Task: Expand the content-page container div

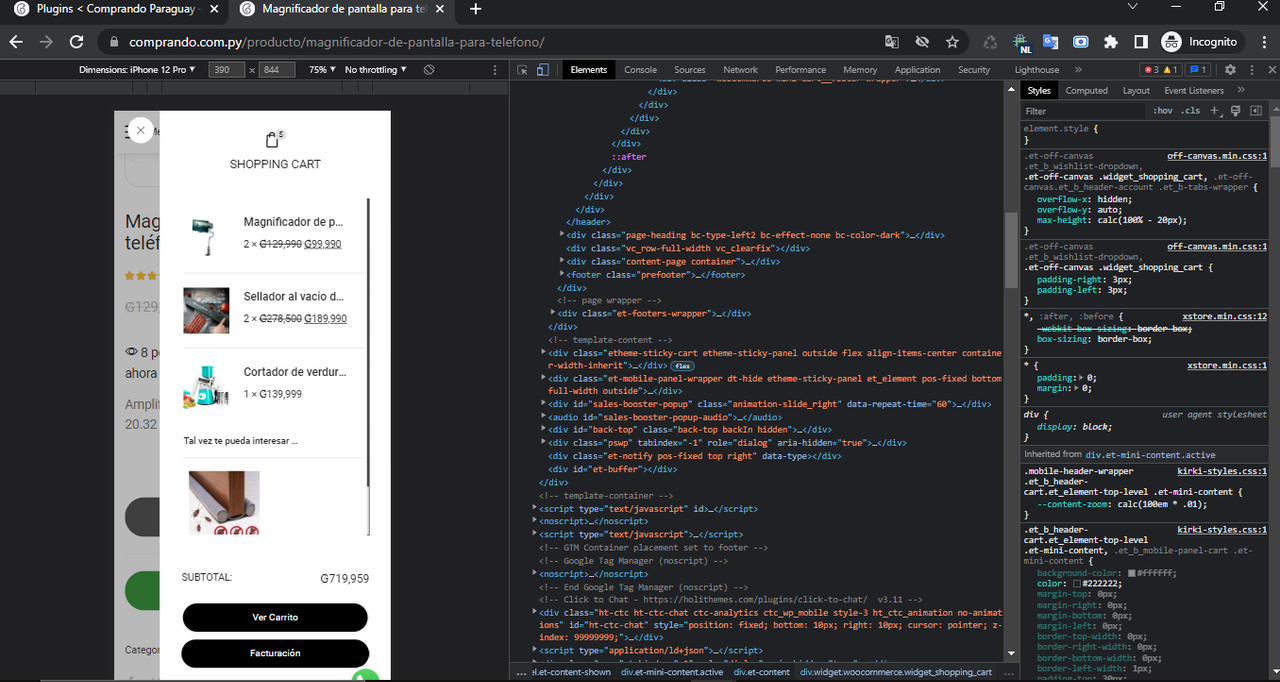Action: pos(562,261)
